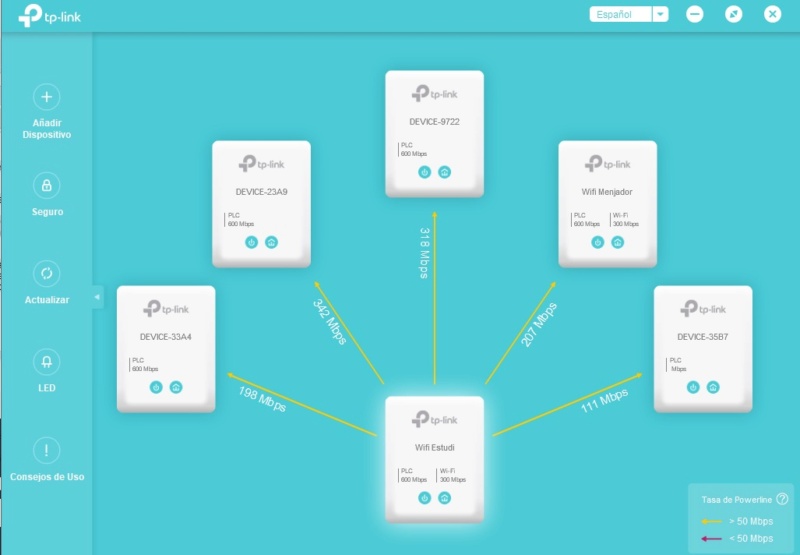Click power icon on Wifi Estudi
Screen dimensions: 800x555
(x=424, y=498)
